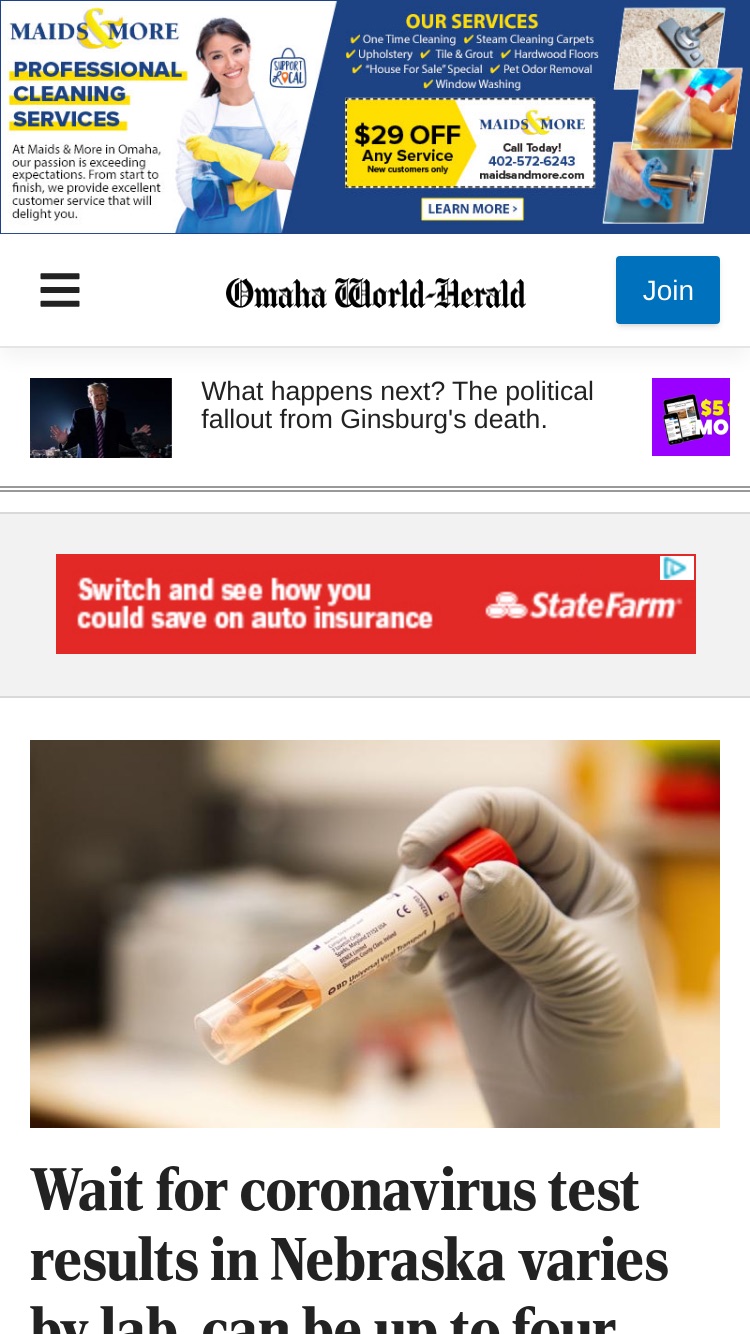Click the State Farm logo in the ad
Screen dimensions: 750x1334
584,605
